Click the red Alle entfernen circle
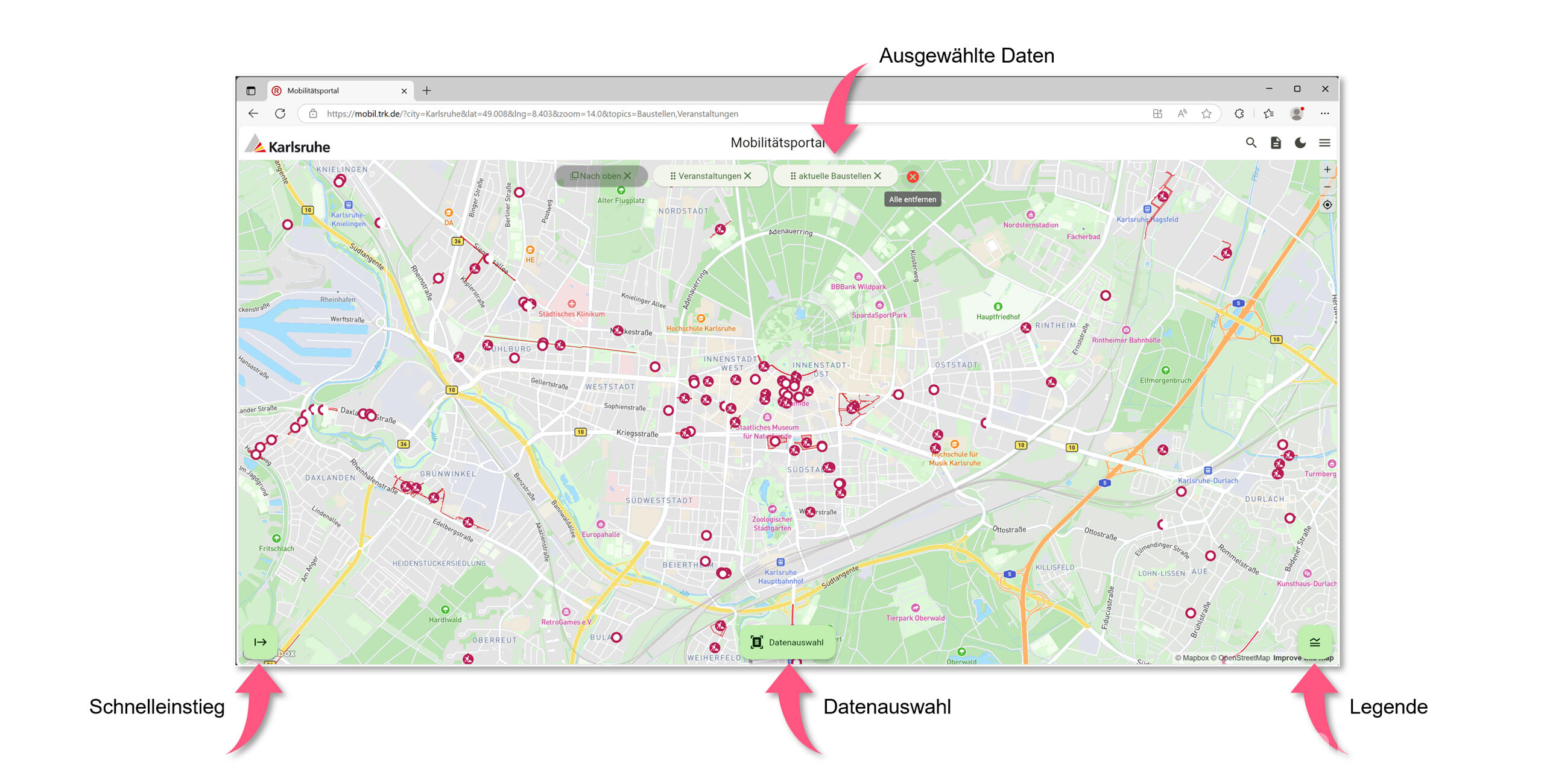The width and height of the screenshot is (1544, 784). pyautogui.click(x=913, y=177)
